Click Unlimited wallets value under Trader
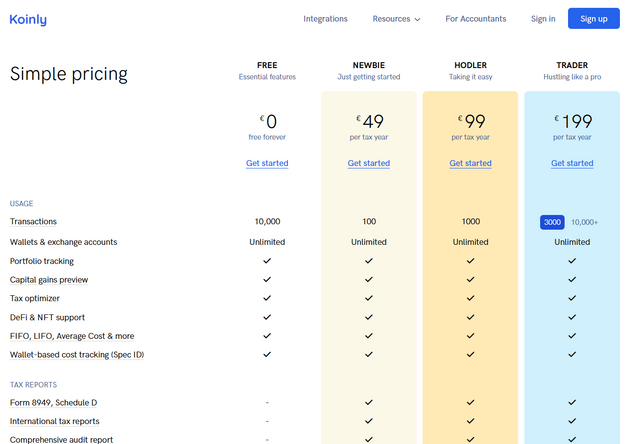 (x=572, y=242)
